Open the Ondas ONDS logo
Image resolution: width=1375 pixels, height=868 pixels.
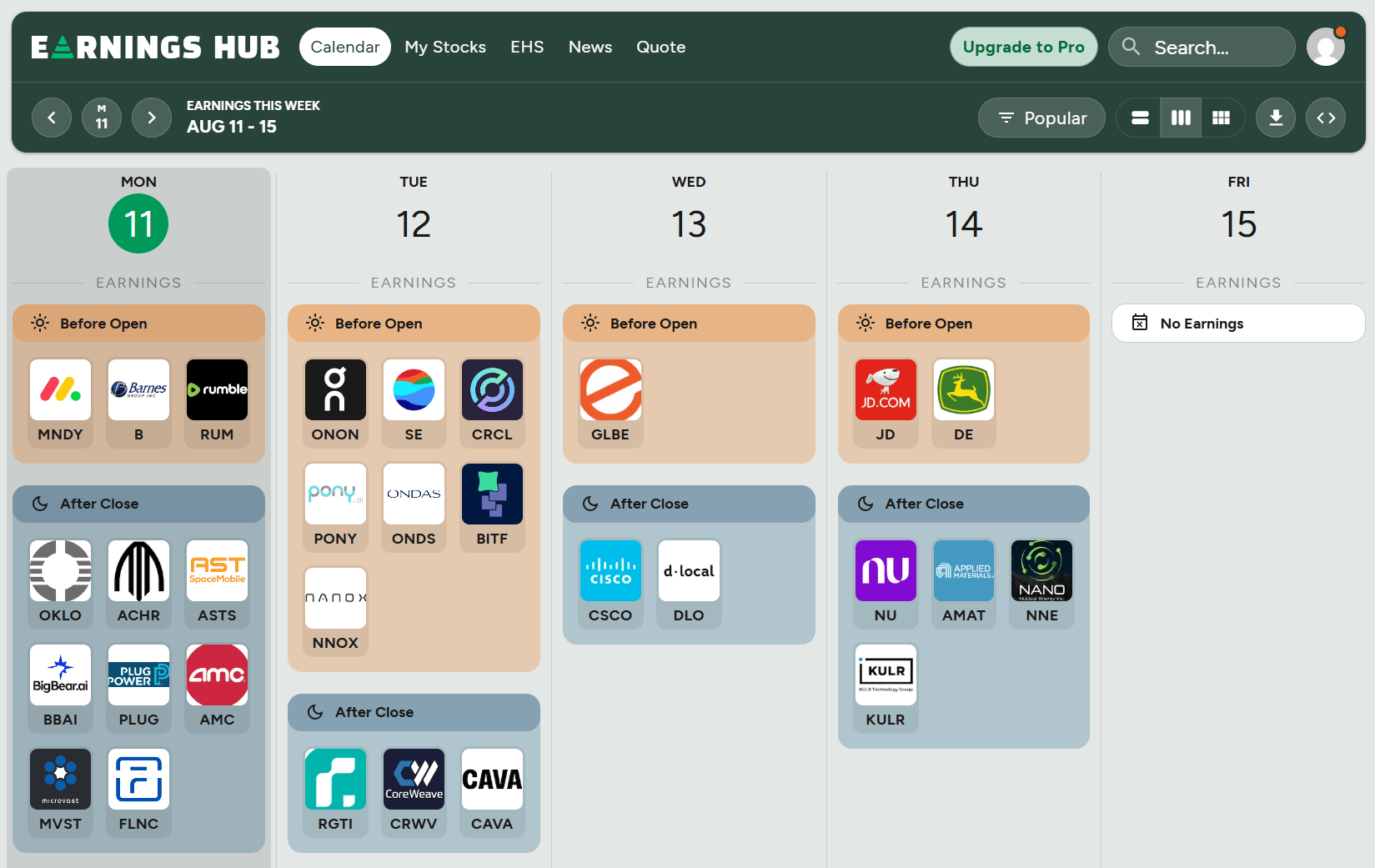pos(414,494)
